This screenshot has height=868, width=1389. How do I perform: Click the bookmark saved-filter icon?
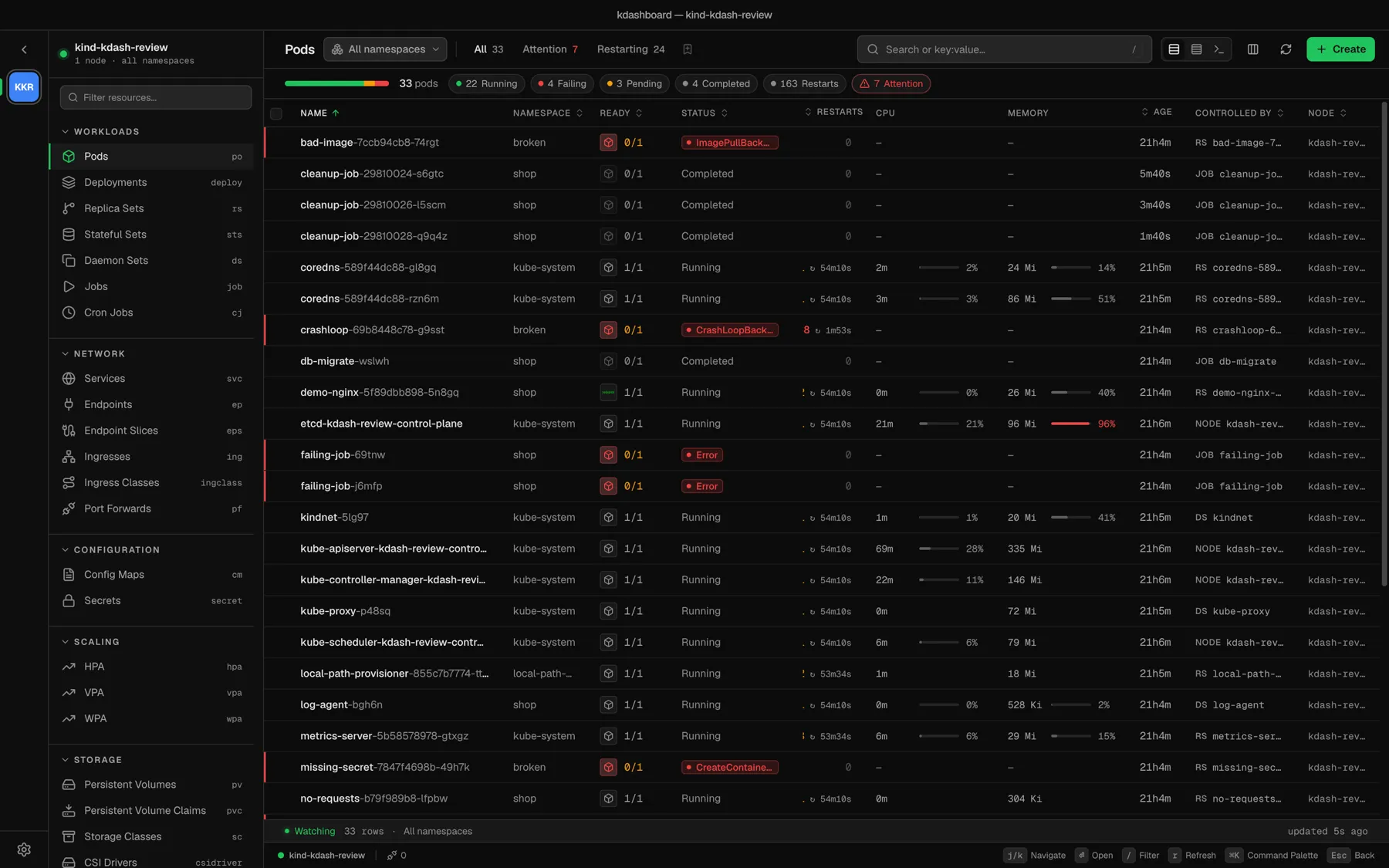pyautogui.click(x=687, y=49)
